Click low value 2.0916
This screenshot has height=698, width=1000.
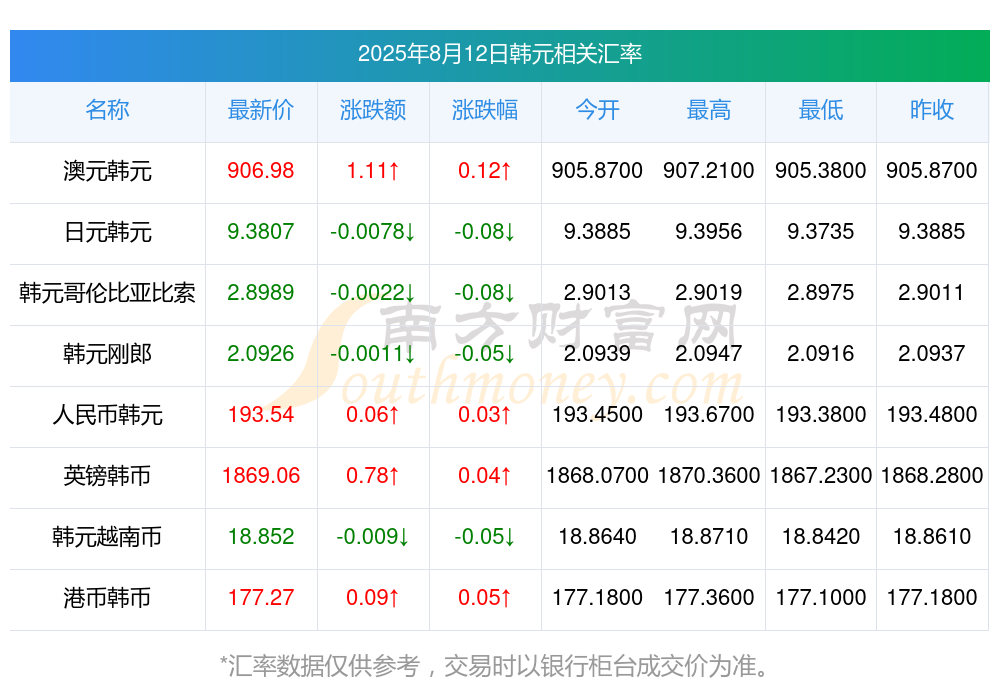[x=821, y=353]
